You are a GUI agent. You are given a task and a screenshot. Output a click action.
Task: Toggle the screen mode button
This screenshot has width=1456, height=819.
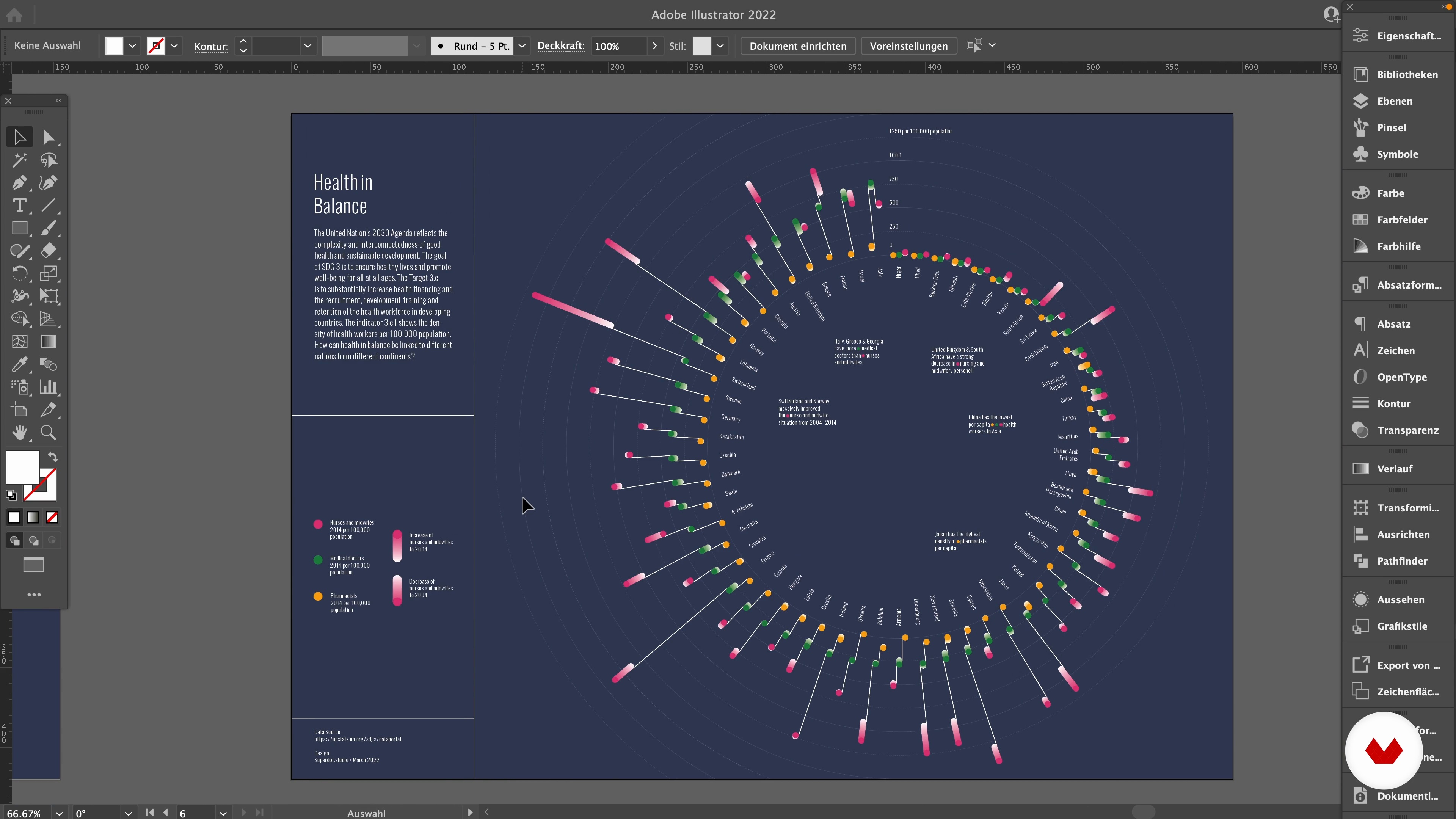[33, 565]
